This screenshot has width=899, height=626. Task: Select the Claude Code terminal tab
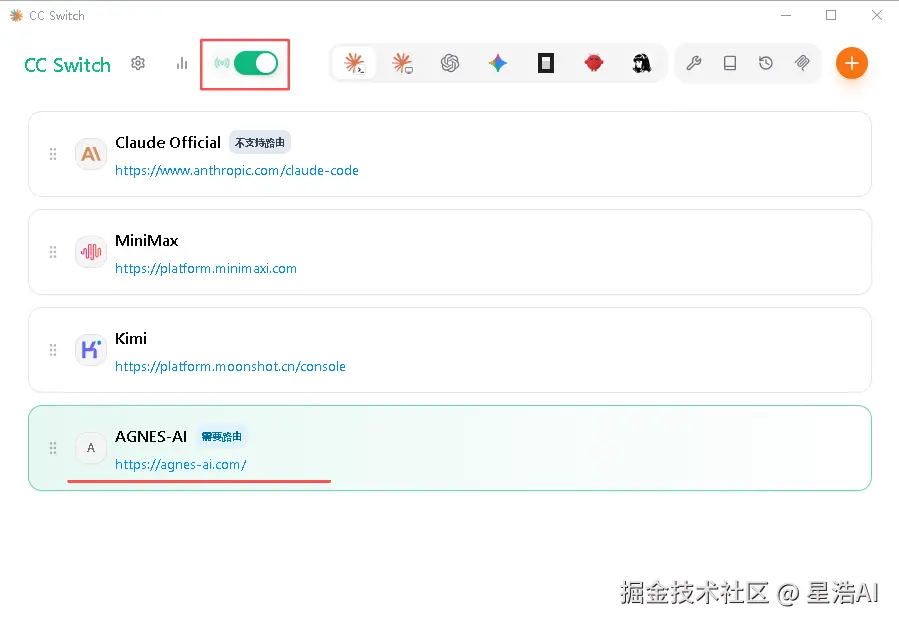pos(354,63)
